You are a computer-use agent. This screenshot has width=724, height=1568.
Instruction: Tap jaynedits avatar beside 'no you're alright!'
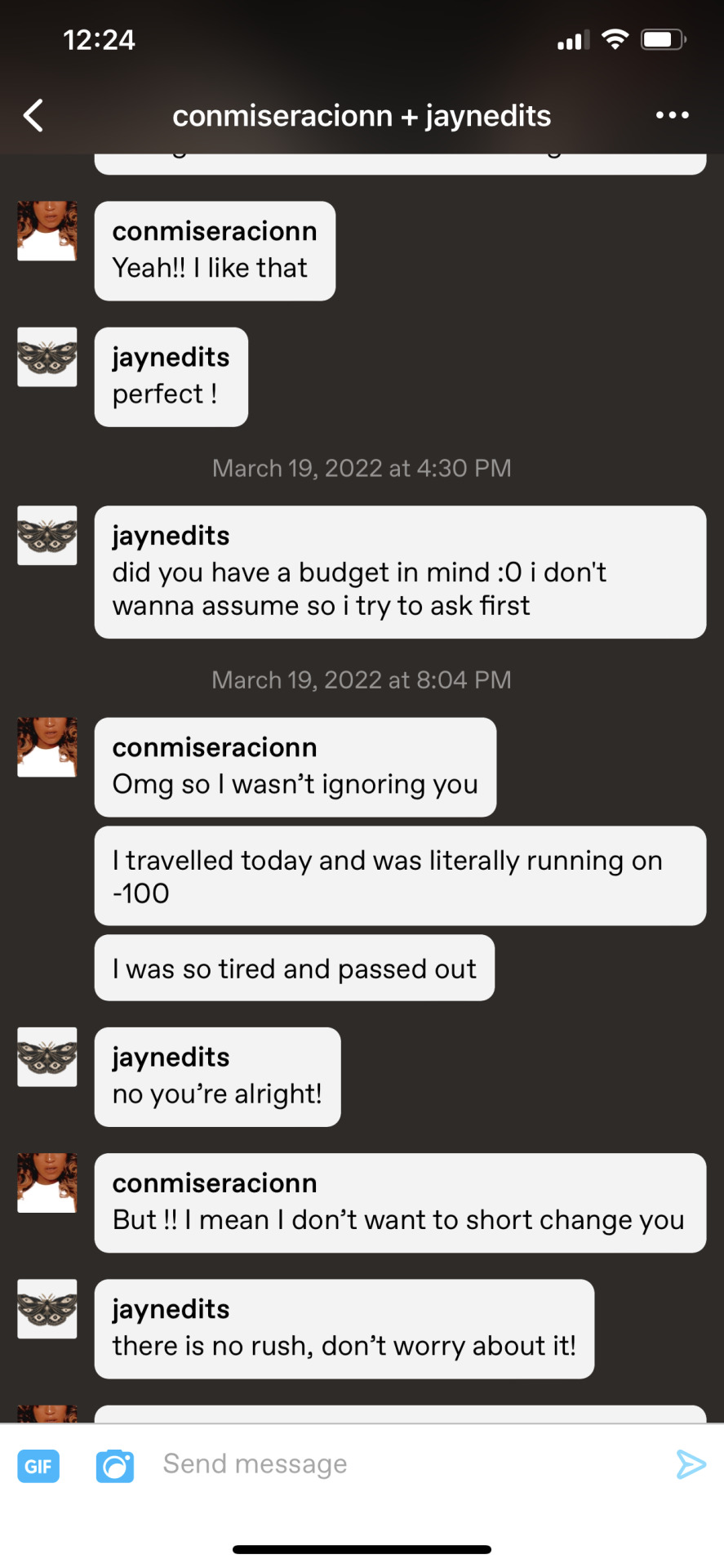[x=47, y=1057]
